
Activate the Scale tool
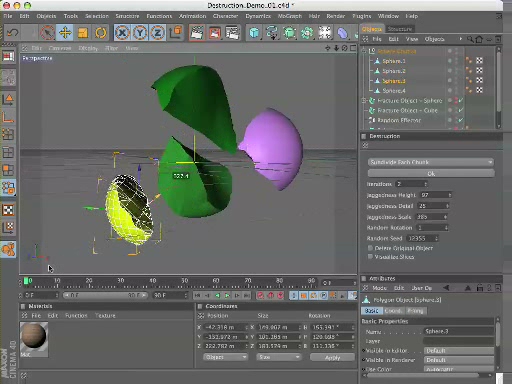pyautogui.click(x=83, y=33)
